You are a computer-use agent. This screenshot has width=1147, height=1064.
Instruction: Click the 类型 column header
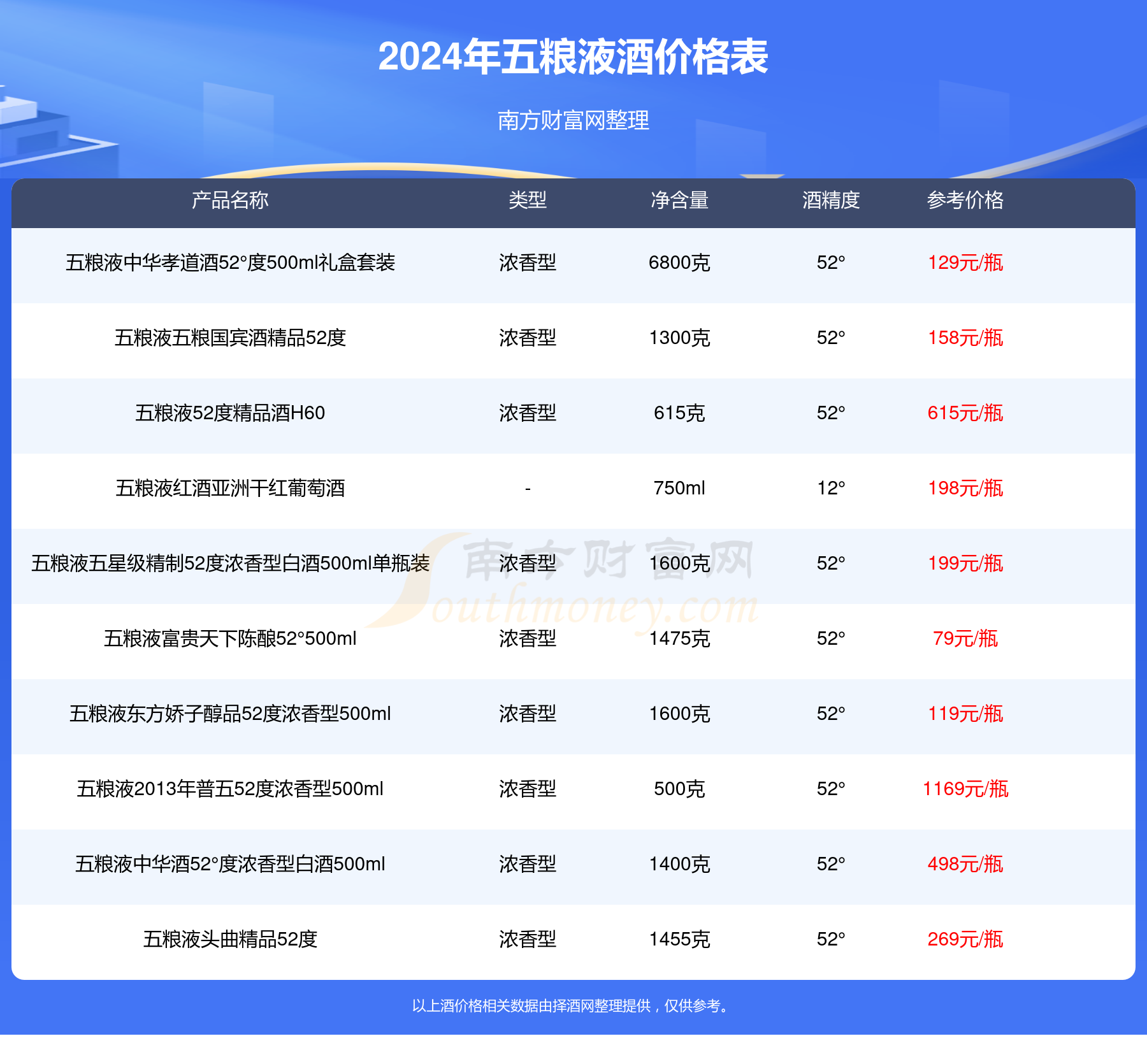528,200
